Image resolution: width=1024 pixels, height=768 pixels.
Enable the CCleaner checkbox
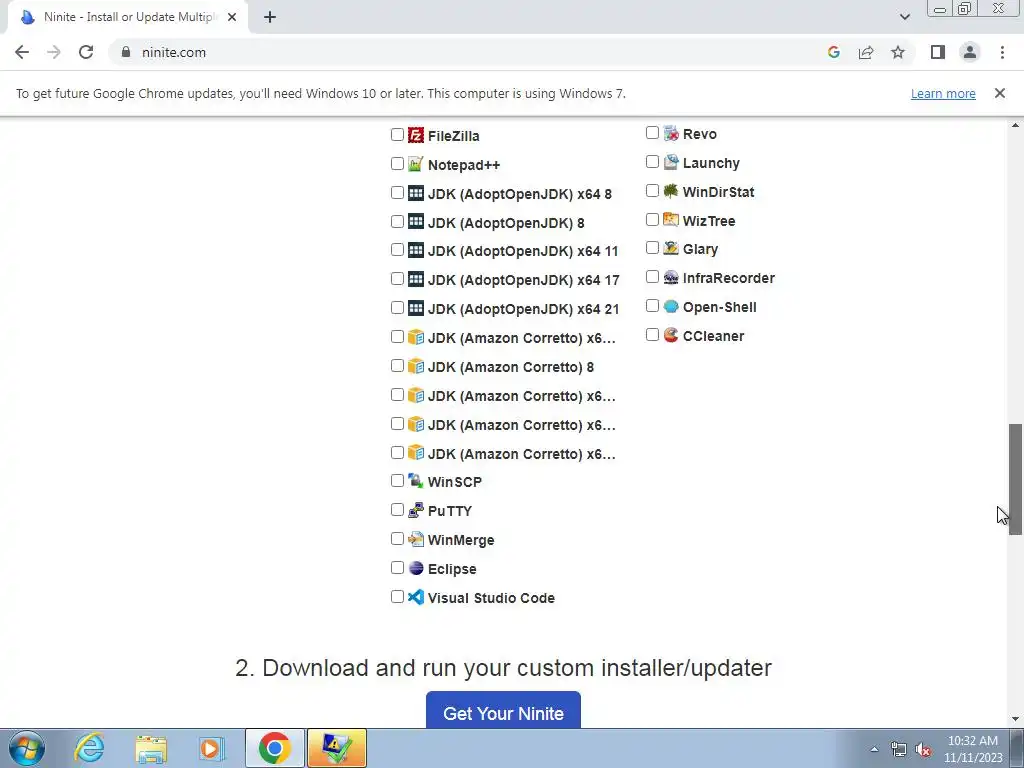point(652,334)
